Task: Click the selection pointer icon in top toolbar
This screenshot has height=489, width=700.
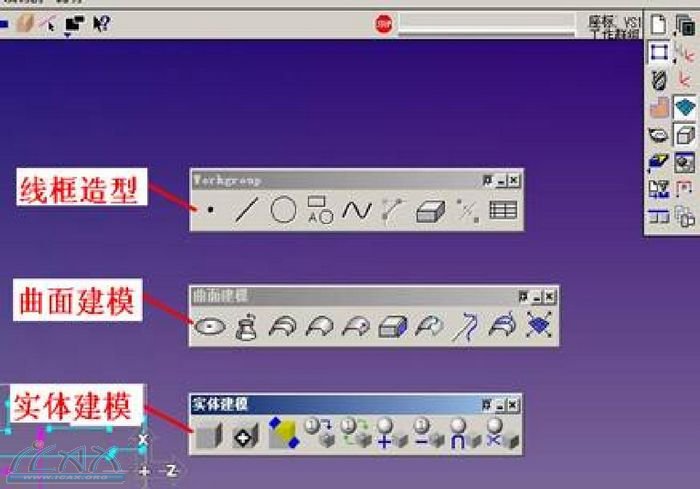Action: 48,23
